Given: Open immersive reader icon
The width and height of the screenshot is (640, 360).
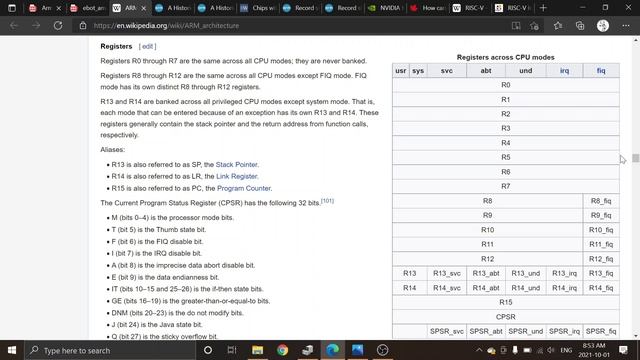Looking at the screenshot, I should tap(516, 26).
